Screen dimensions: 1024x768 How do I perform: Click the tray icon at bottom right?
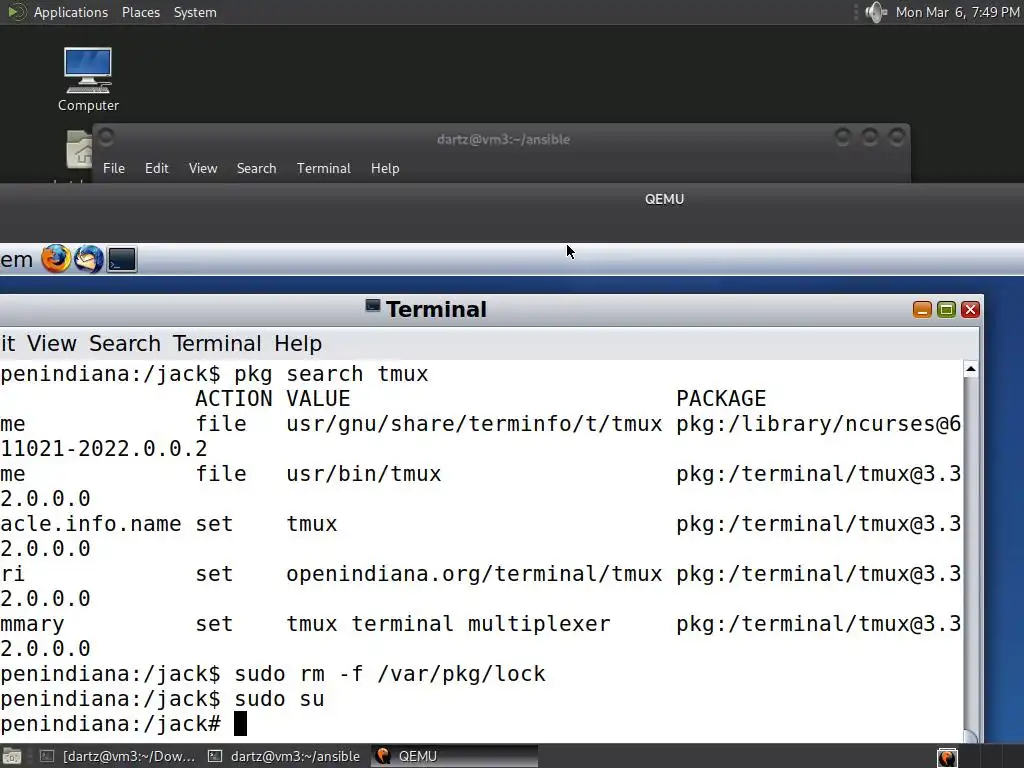947,757
